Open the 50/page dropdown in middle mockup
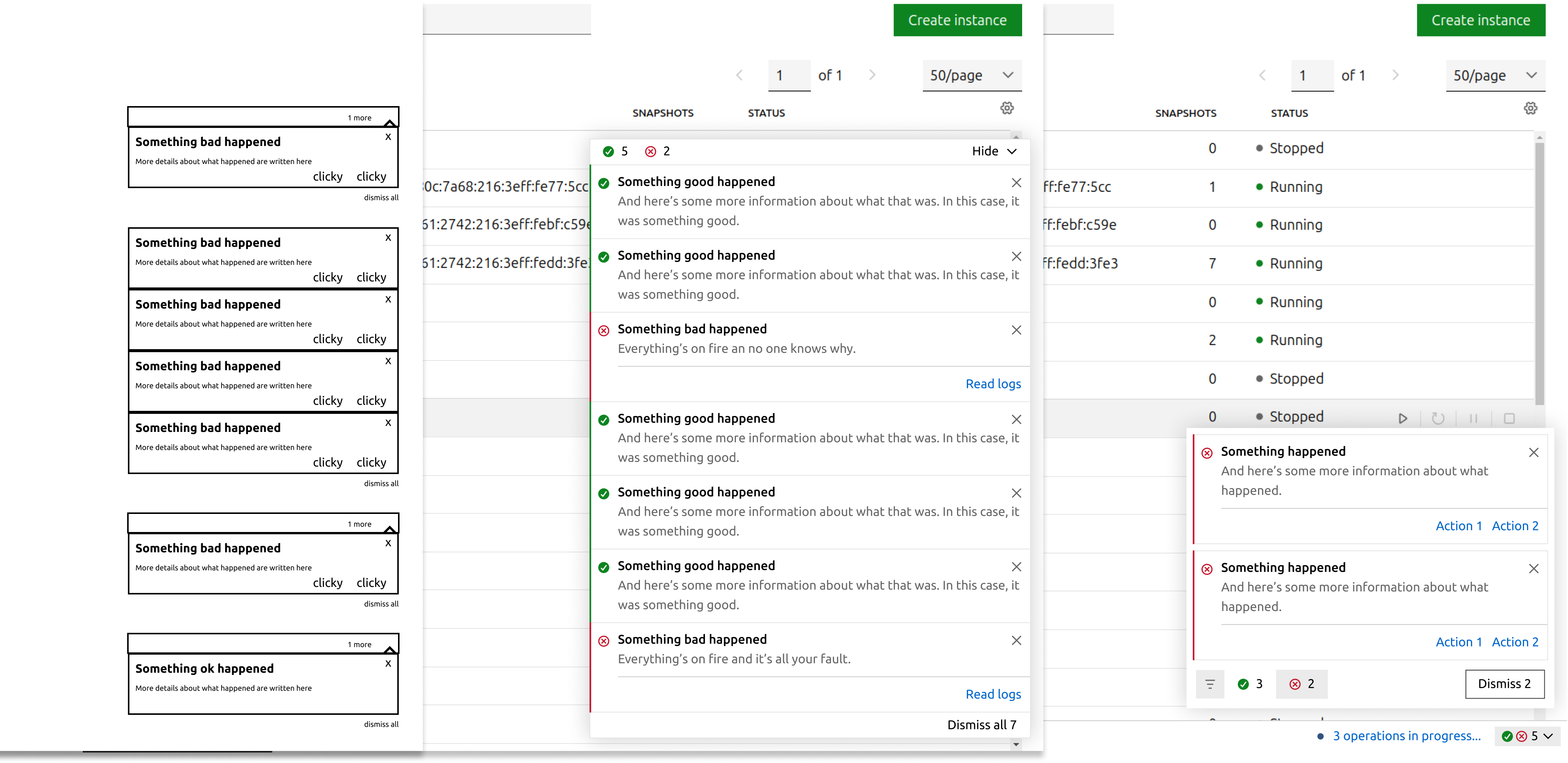Viewport: 1568px width, 763px height. coord(971,76)
